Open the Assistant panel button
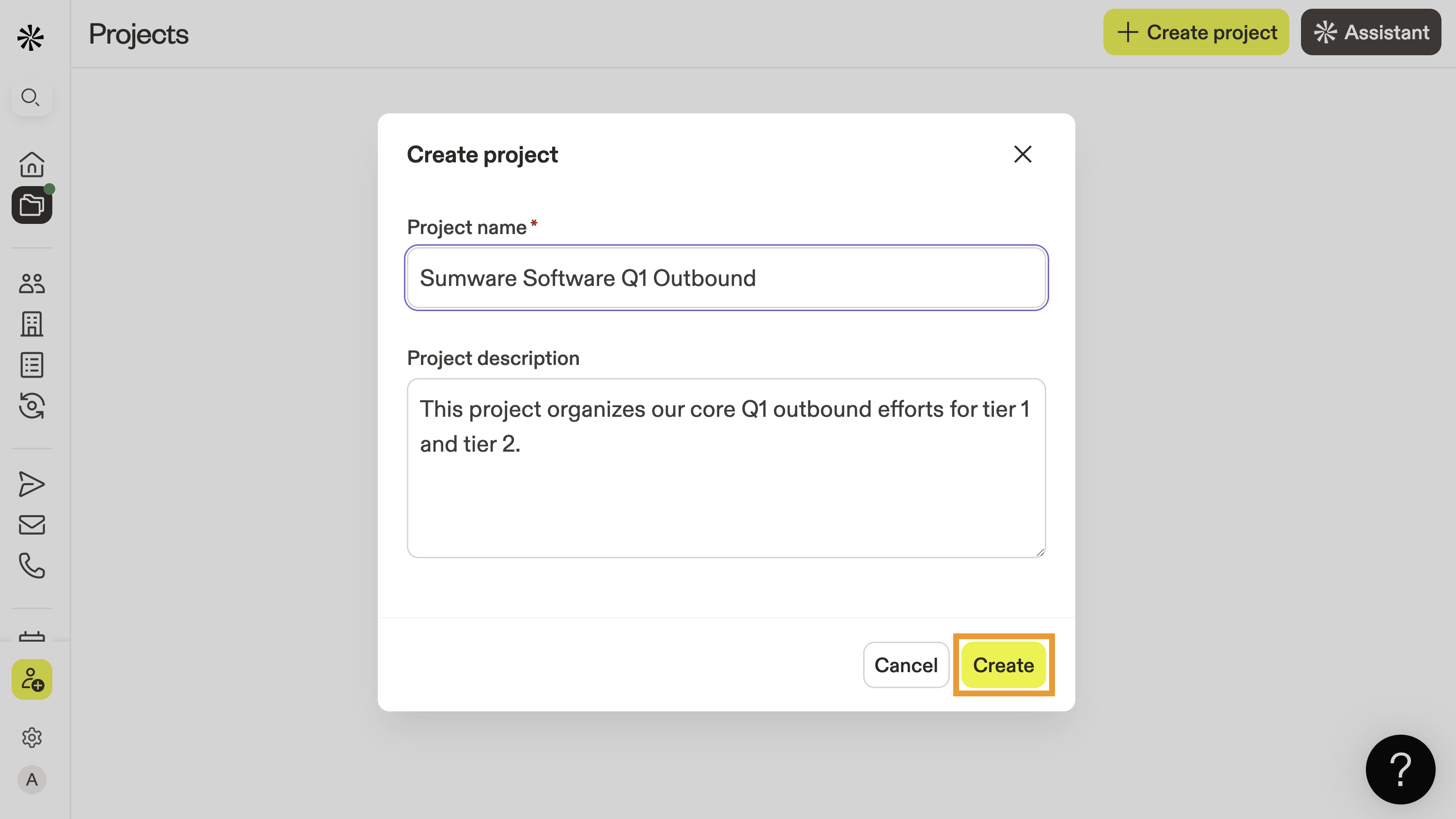Screen dimensions: 1456x819 [1371, 32]
